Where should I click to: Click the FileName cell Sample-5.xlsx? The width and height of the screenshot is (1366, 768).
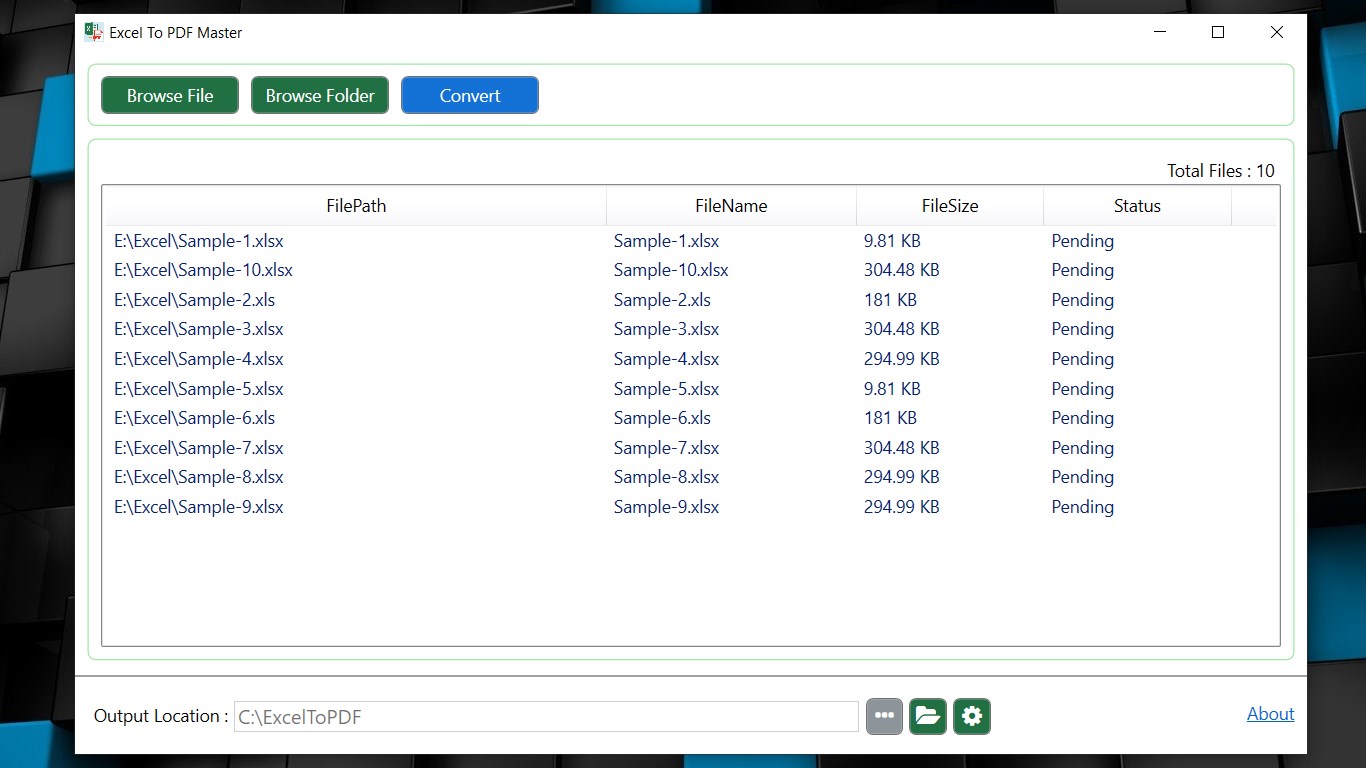click(x=666, y=389)
